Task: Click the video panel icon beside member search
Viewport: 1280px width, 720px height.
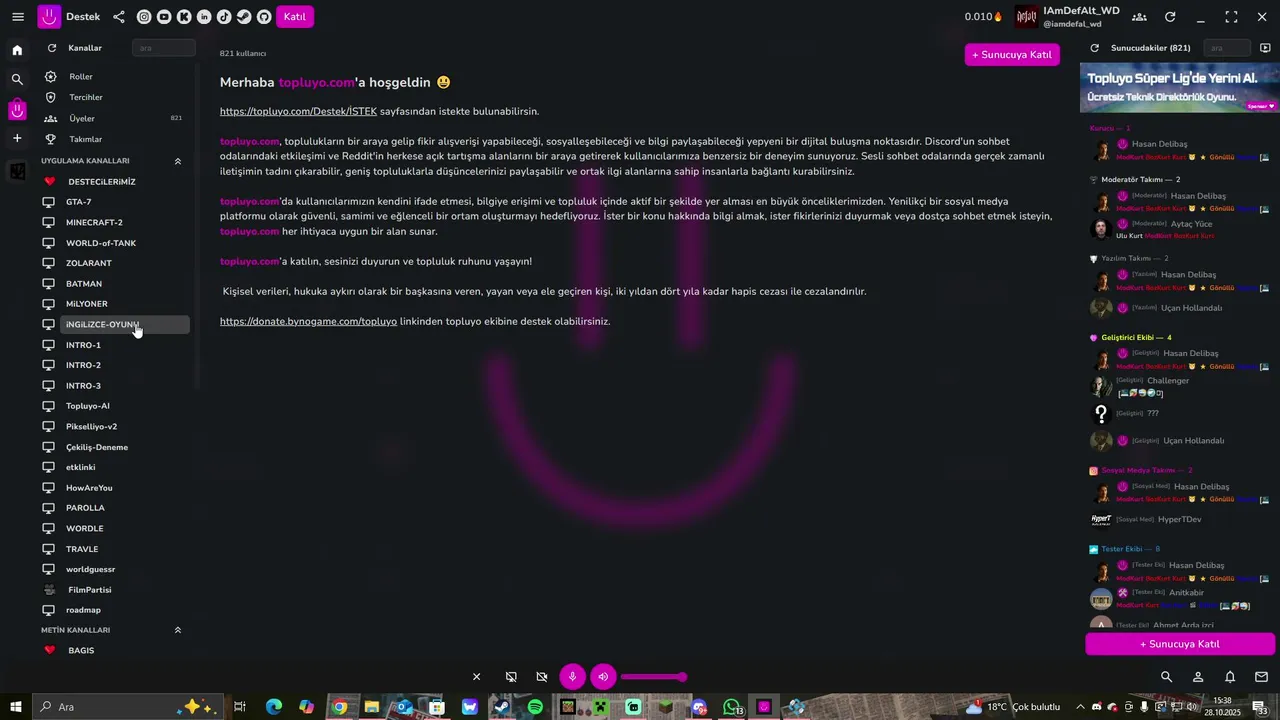Action: 1265,48
